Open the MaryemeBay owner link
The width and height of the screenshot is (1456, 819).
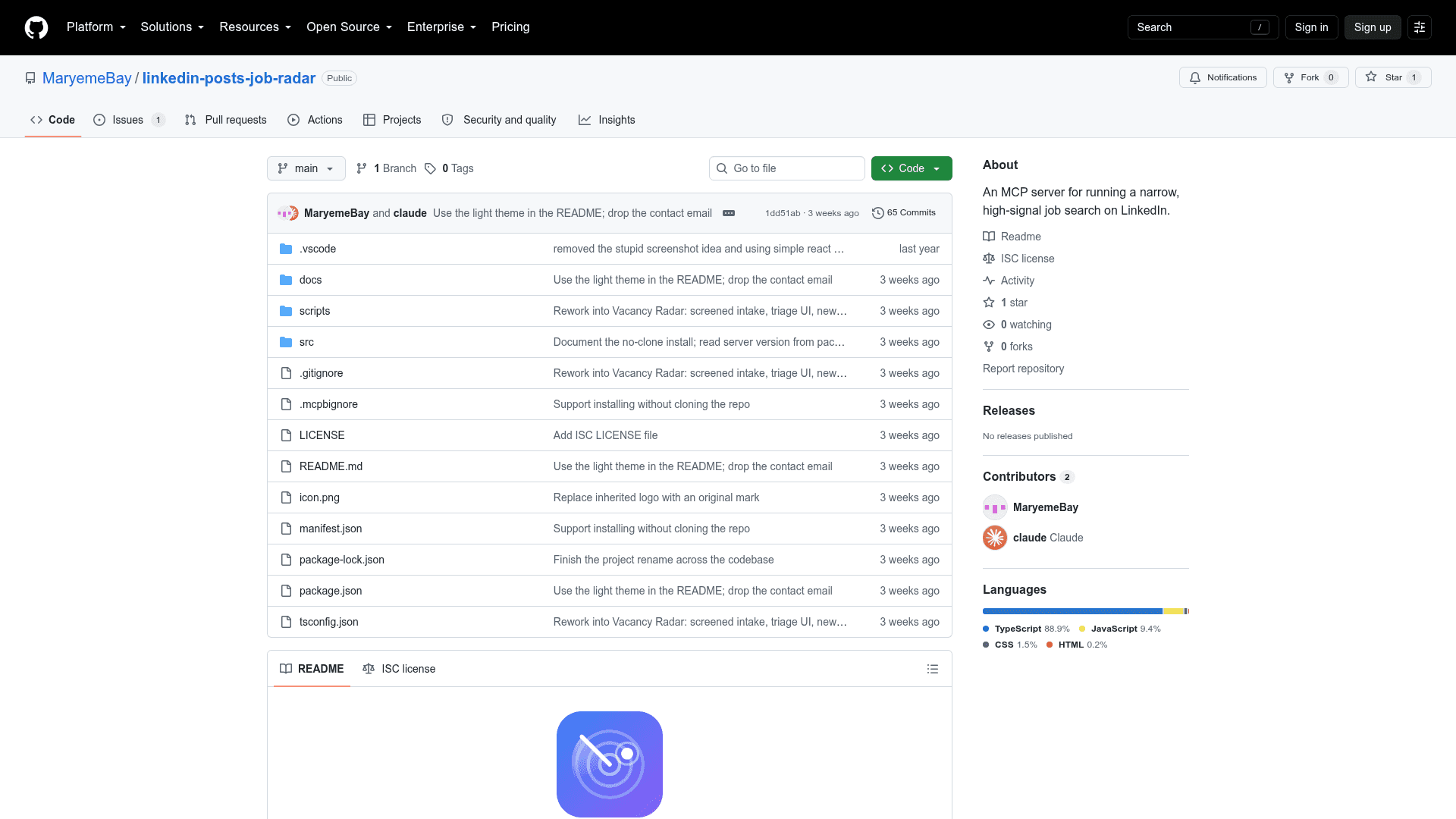[x=86, y=78]
